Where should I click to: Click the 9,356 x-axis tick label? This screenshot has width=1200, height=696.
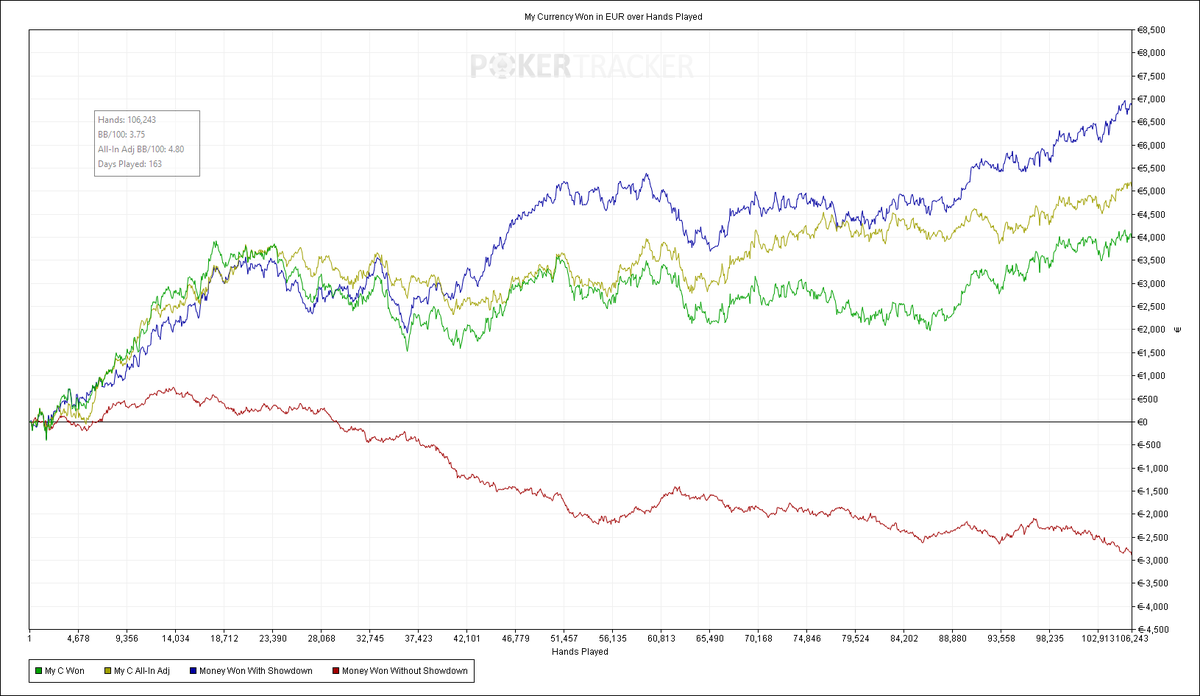(127, 637)
